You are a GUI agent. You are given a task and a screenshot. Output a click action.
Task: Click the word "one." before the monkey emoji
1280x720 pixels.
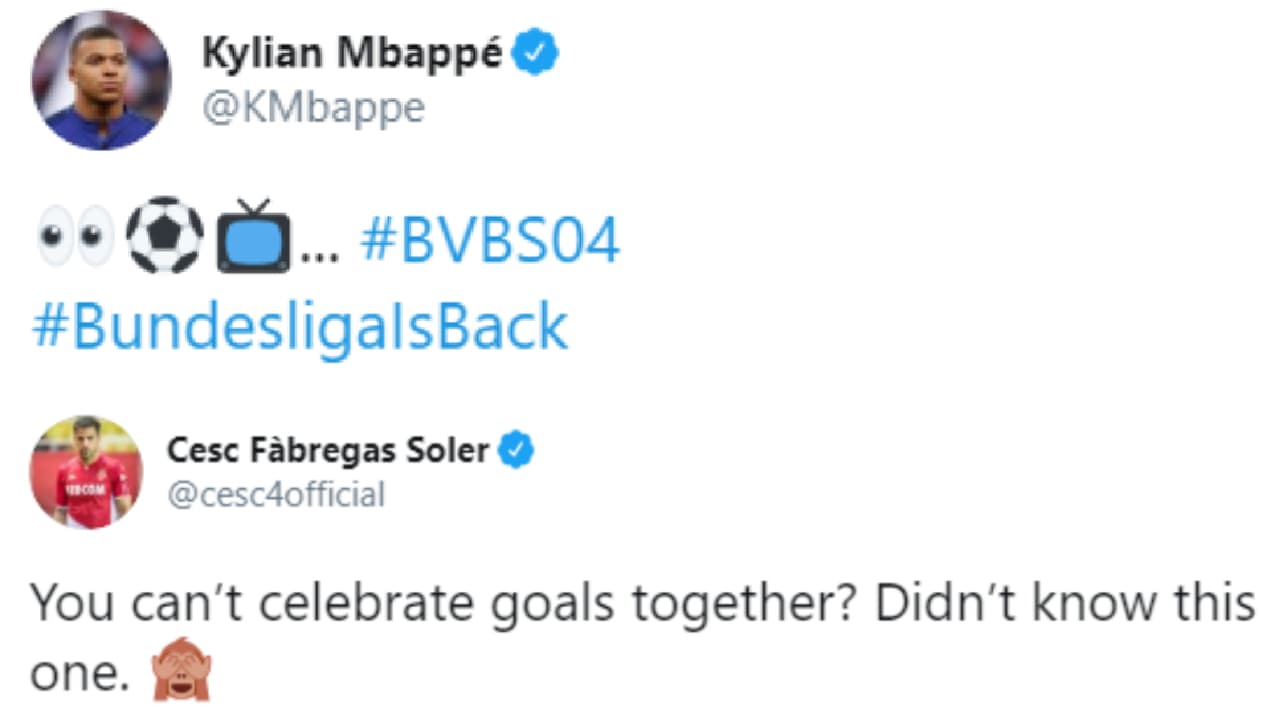pos(80,677)
